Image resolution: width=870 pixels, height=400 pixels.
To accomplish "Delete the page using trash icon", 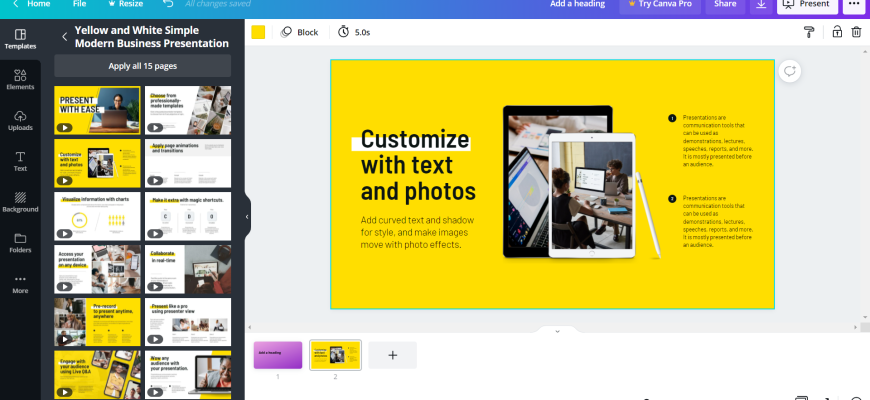I will [856, 32].
